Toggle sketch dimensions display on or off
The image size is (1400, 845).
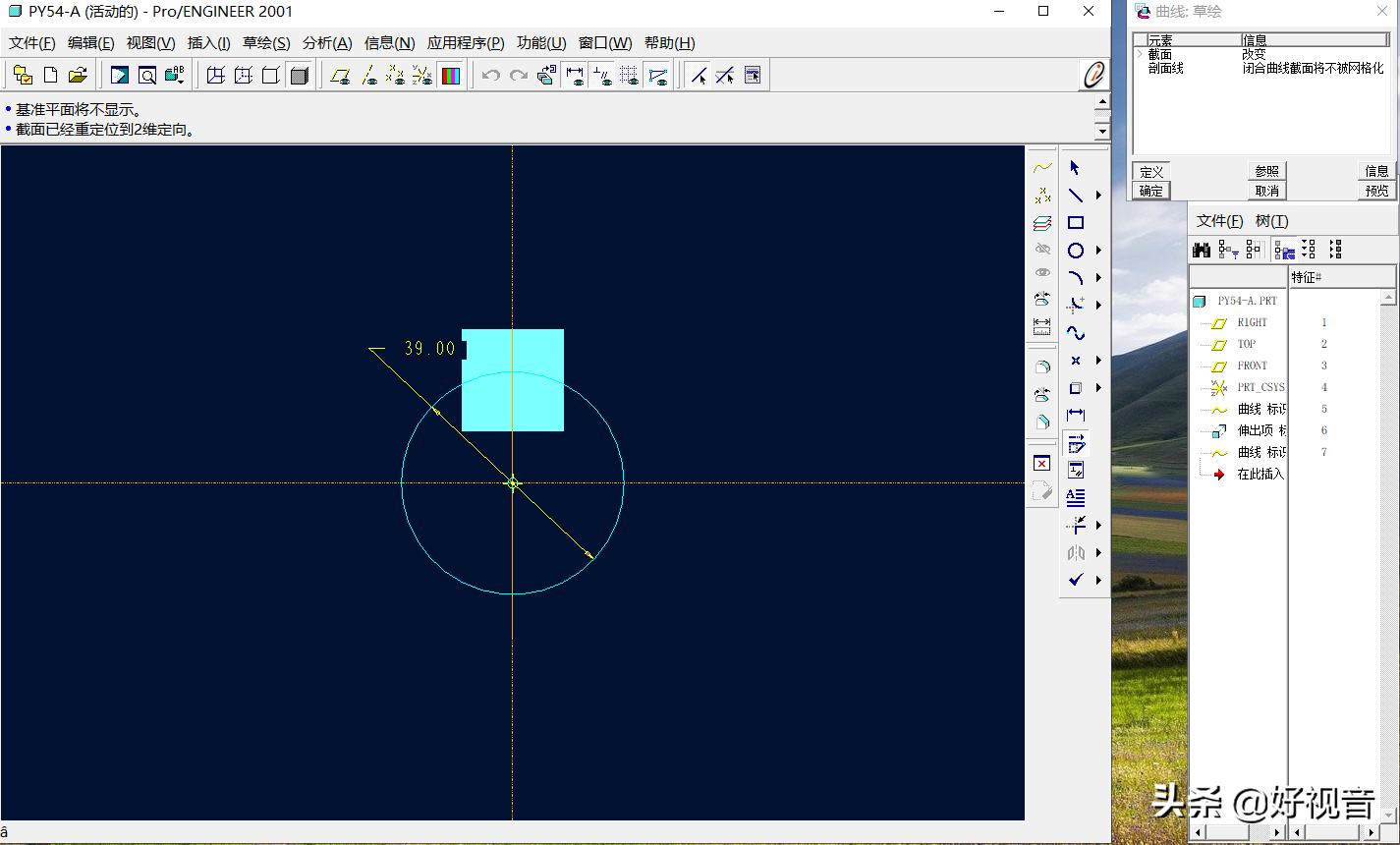click(x=575, y=76)
